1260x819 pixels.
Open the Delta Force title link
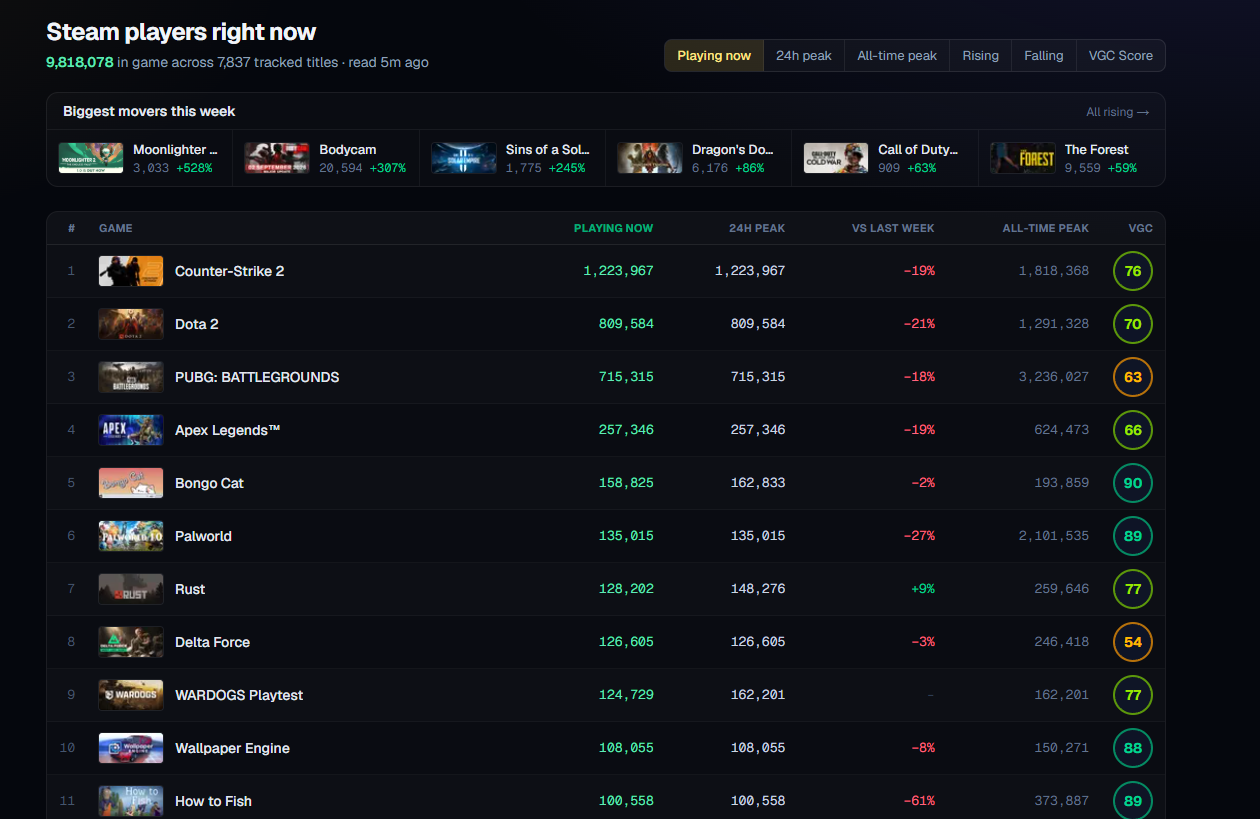coord(212,642)
